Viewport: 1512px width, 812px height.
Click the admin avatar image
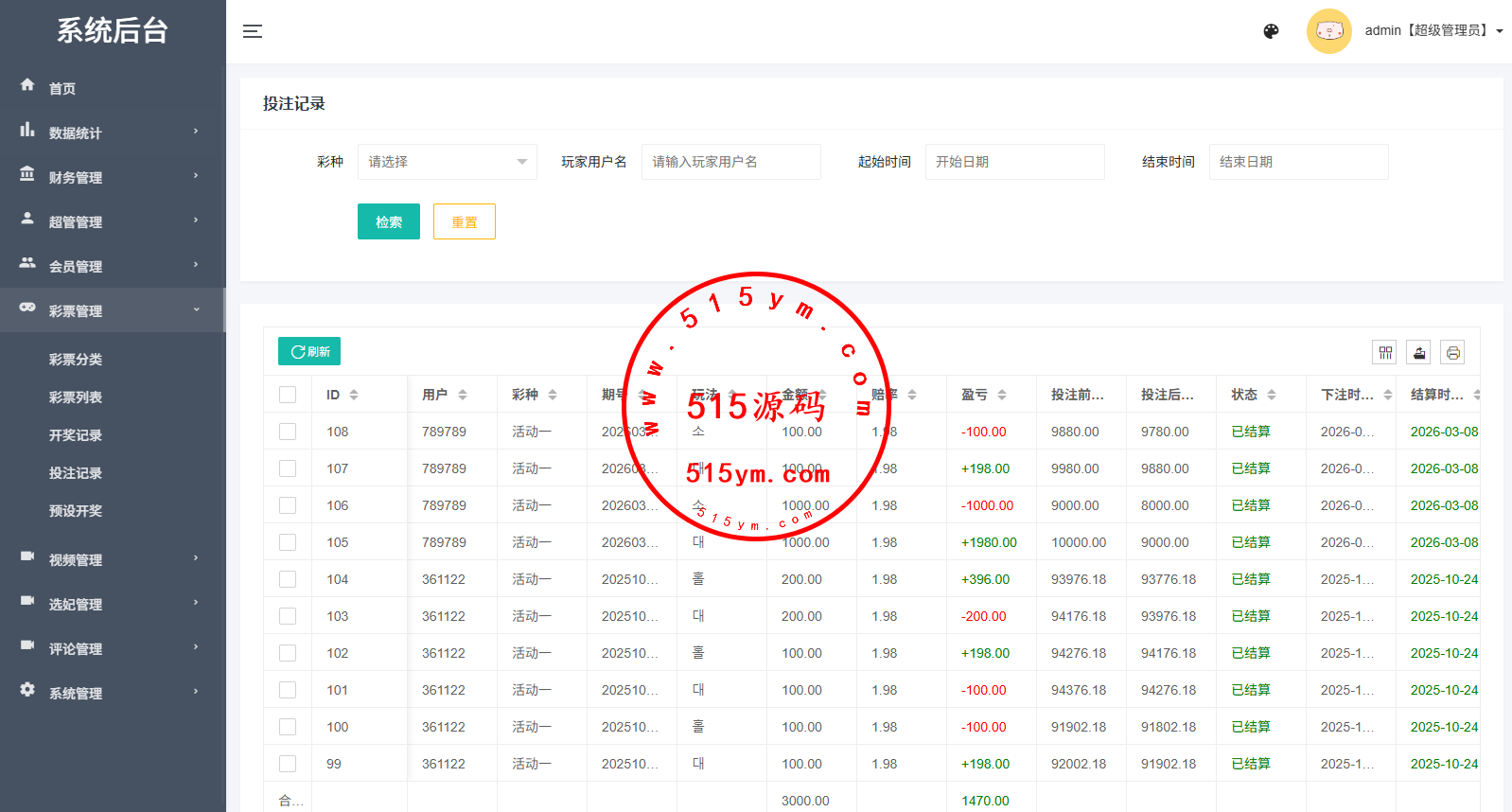[1328, 31]
